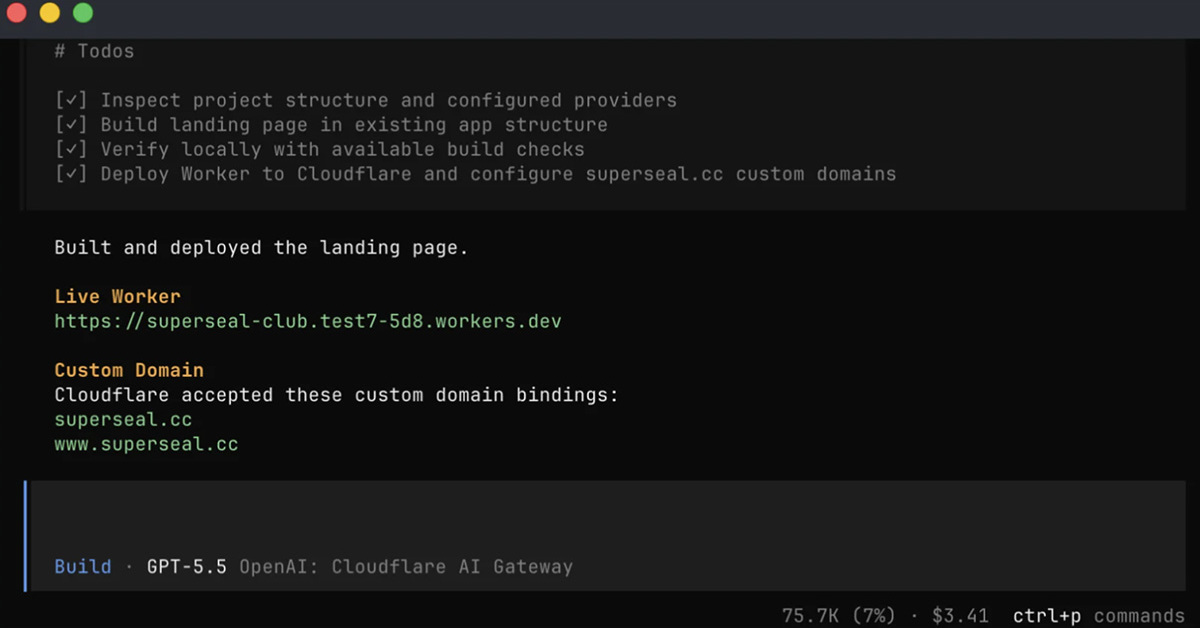
Task: Click the OpenAI: Cloudflare AI Gateway provider label
Action: (406, 567)
